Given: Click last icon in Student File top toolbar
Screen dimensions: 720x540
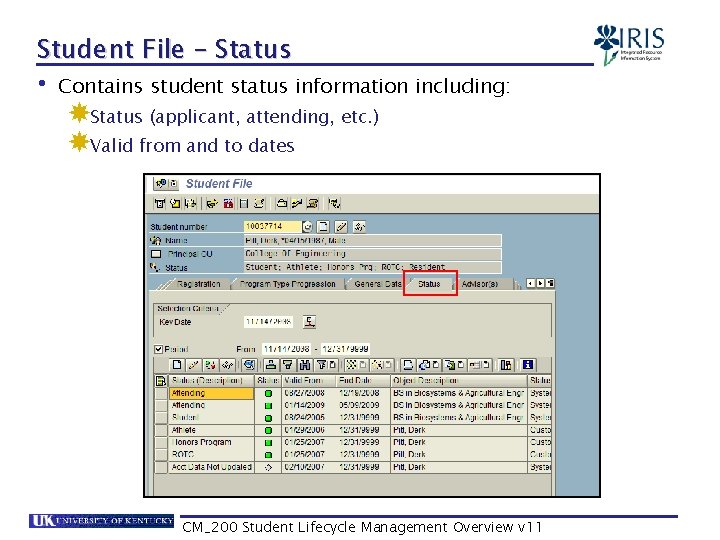Looking at the screenshot, I should [334, 203].
